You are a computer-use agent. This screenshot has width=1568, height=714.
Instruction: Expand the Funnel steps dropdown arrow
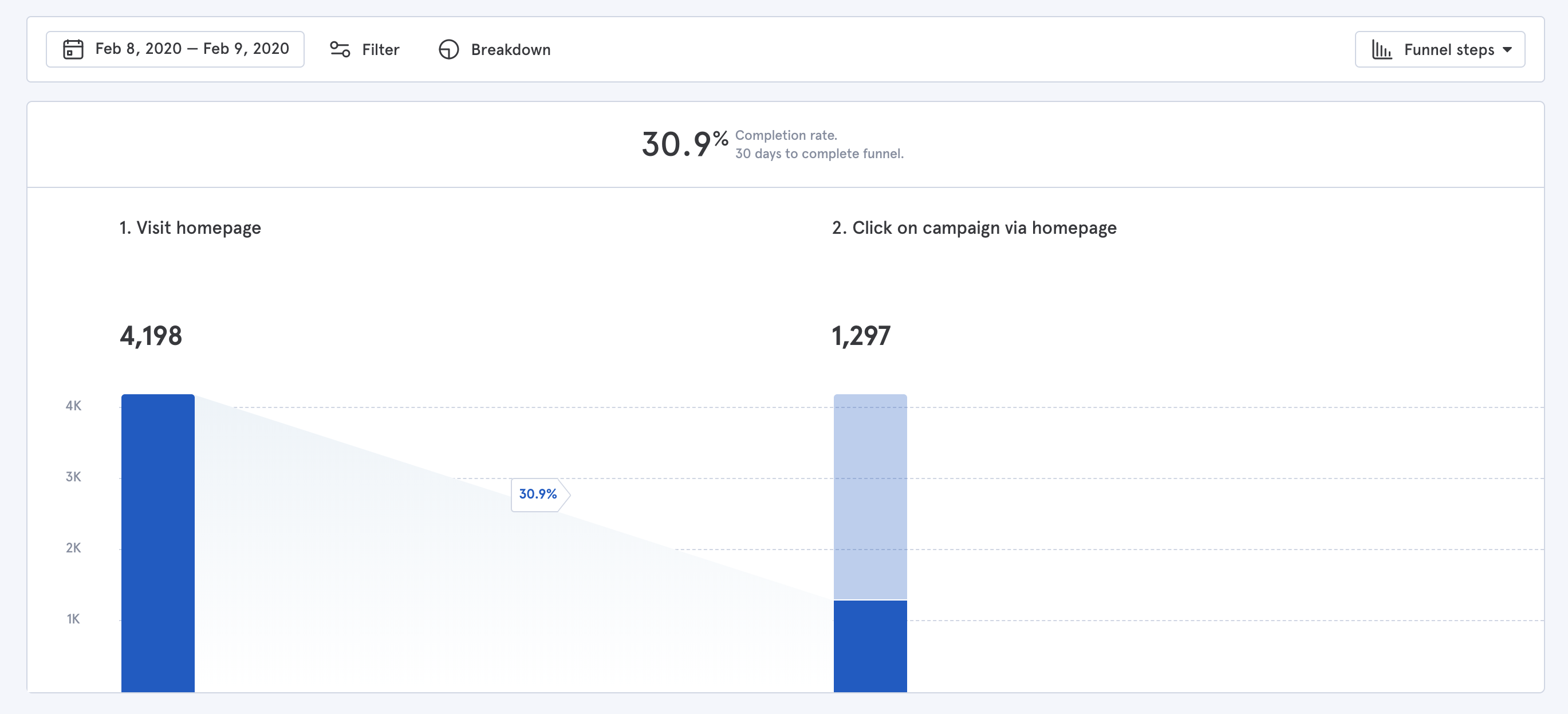pyautogui.click(x=1507, y=50)
